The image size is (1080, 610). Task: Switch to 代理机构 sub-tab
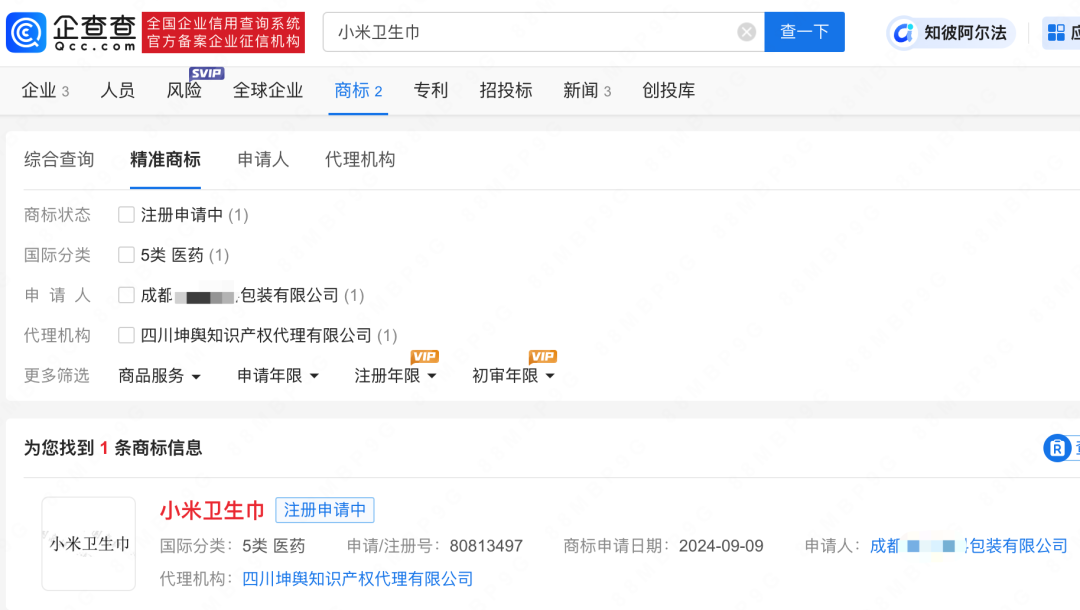[x=360, y=160]
